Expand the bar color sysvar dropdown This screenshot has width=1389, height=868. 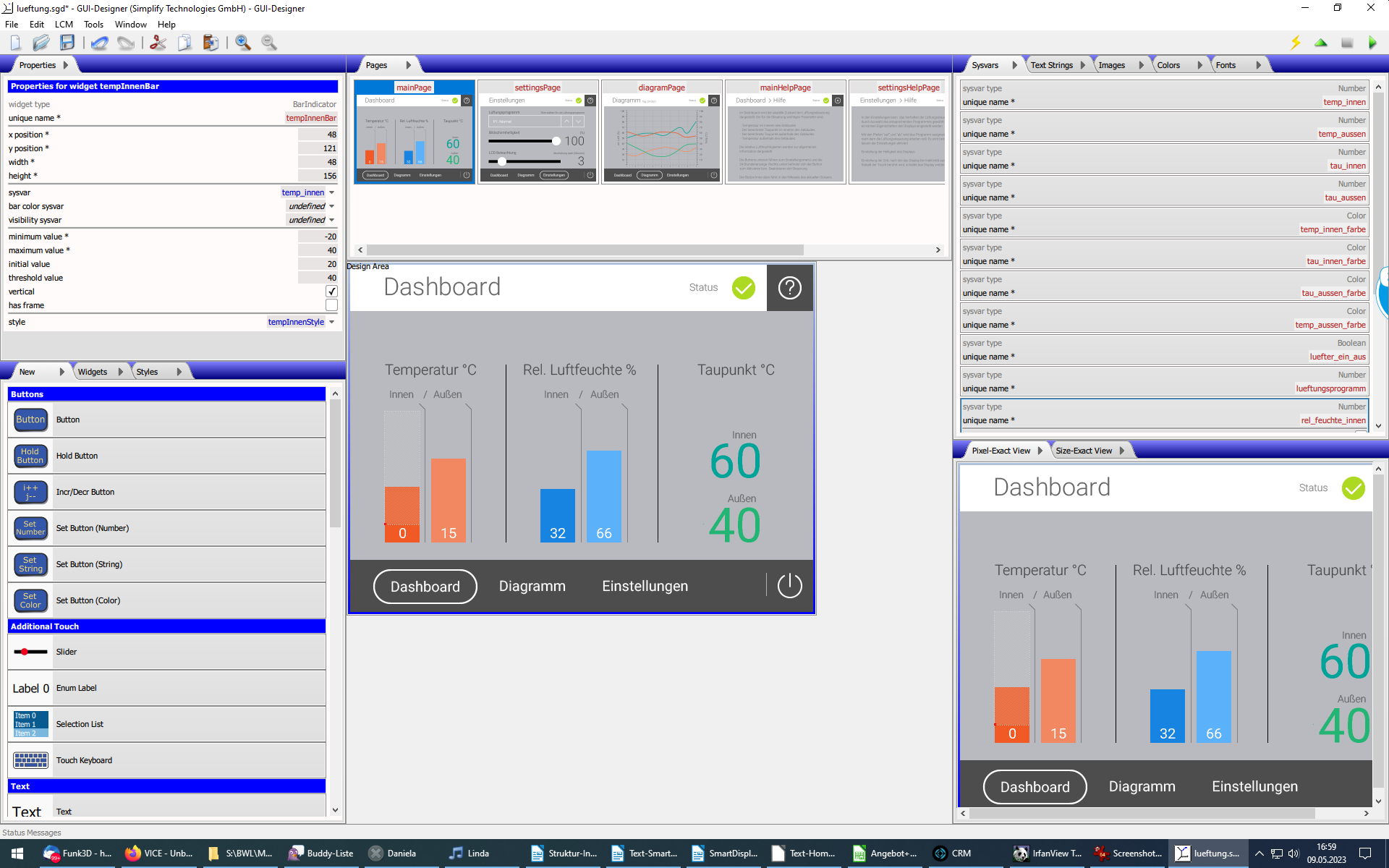pos(332,206)
